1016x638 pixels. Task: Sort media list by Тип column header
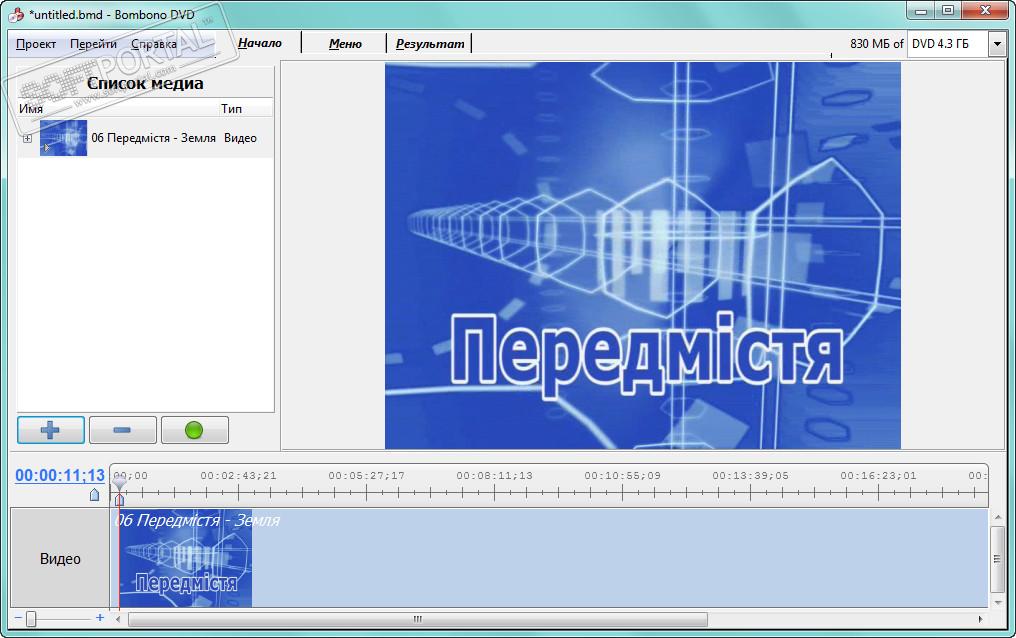[x=245, y=108]
